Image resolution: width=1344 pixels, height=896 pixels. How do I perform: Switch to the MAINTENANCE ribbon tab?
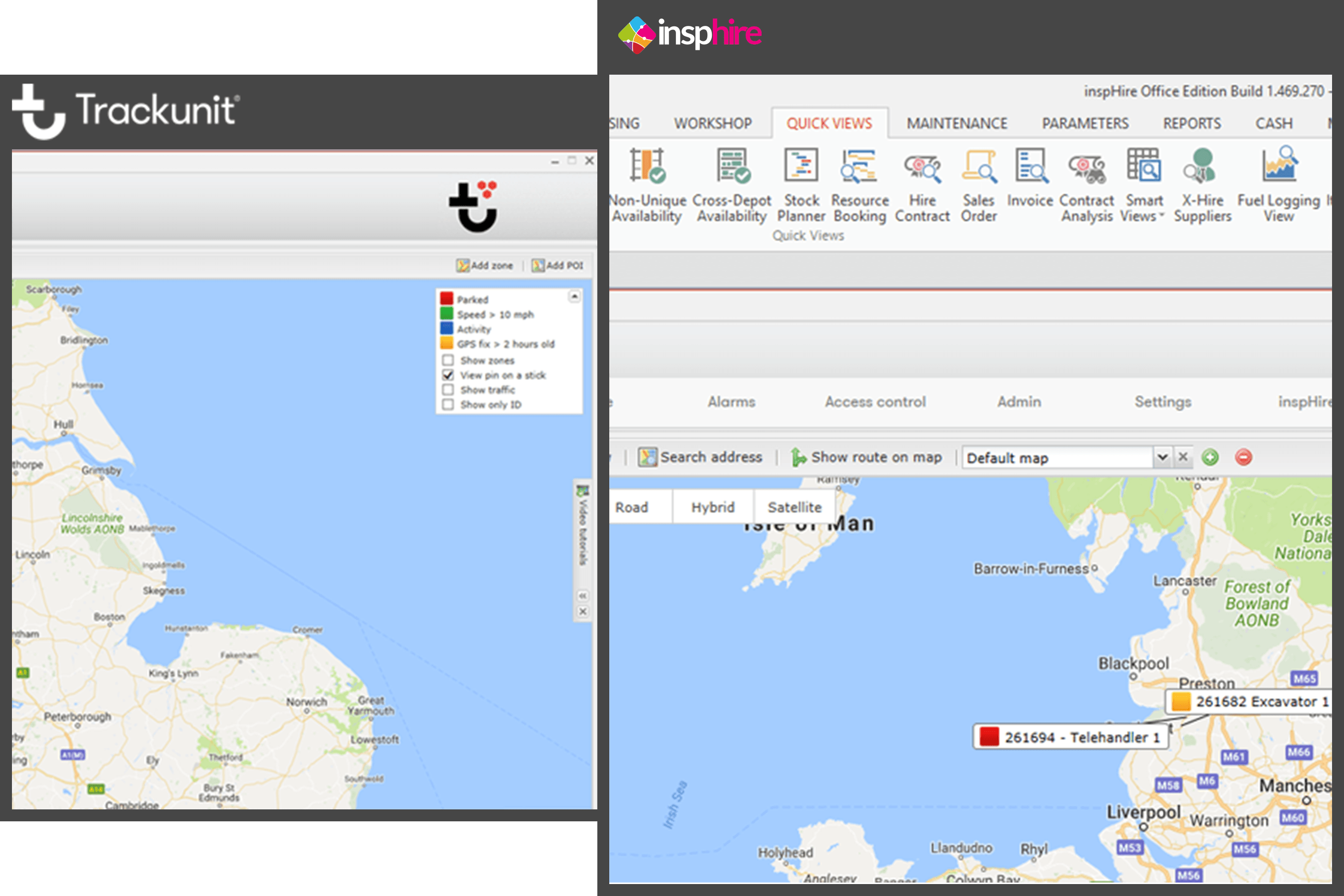pyautogui.click(x=957, y=123)
